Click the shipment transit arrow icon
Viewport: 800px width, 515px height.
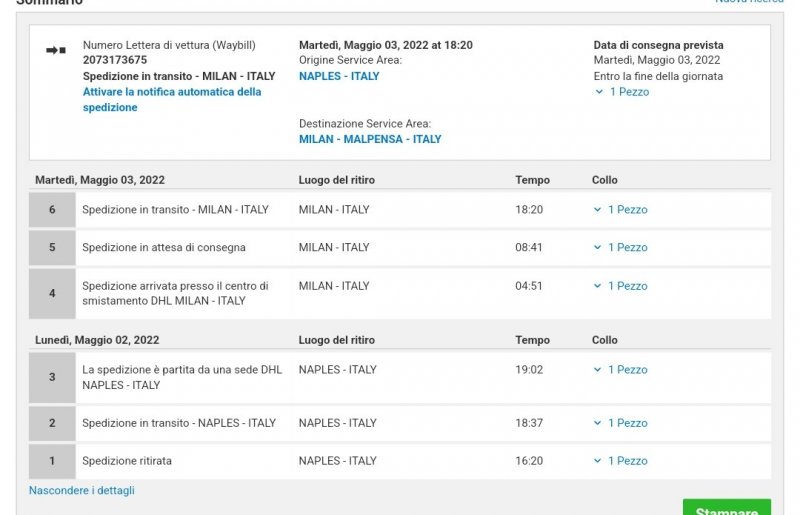(56, 50)
